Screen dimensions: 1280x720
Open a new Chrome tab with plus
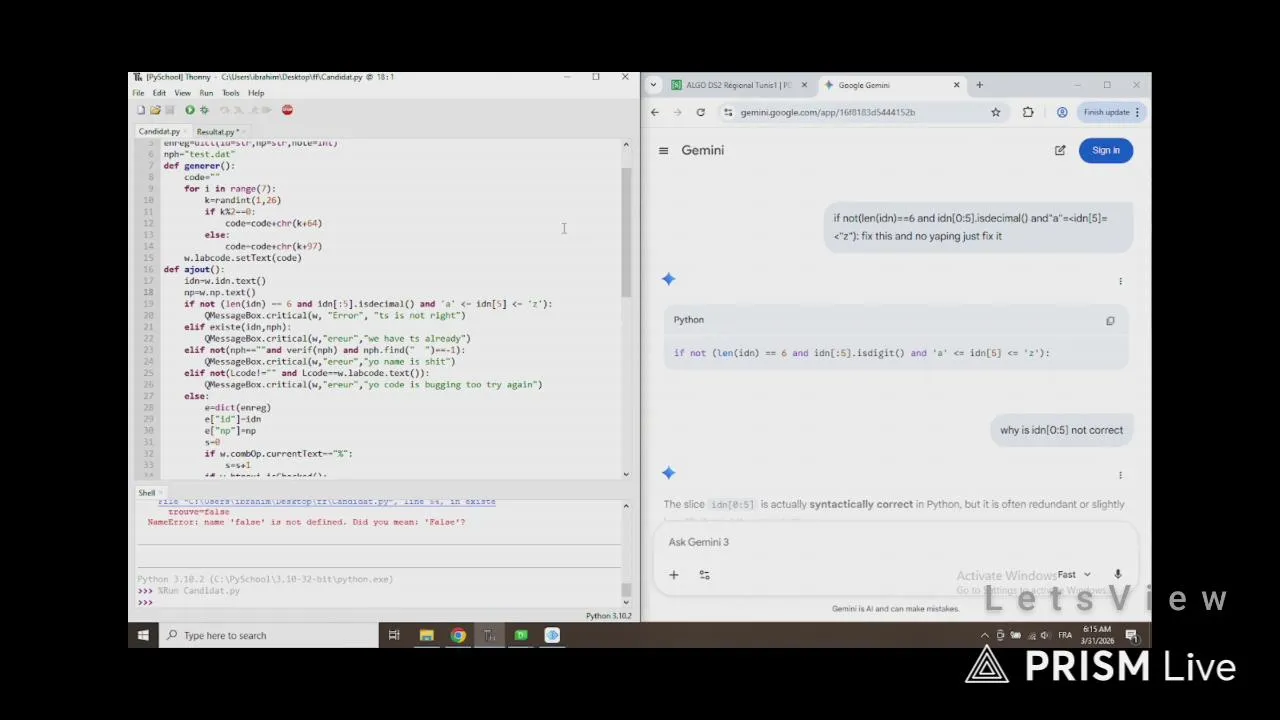pyautogui.click(x=979, y=85)
